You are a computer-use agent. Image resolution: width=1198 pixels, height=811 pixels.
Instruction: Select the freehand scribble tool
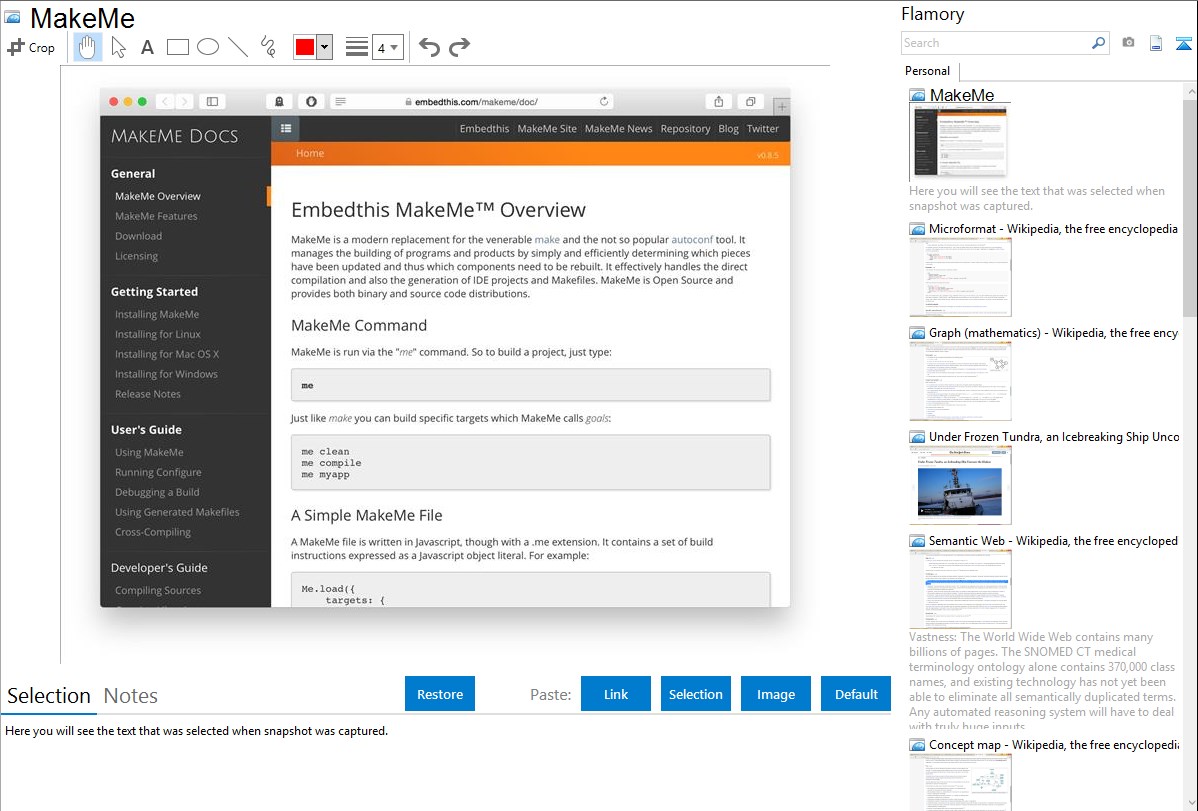(x=268, y=47)
